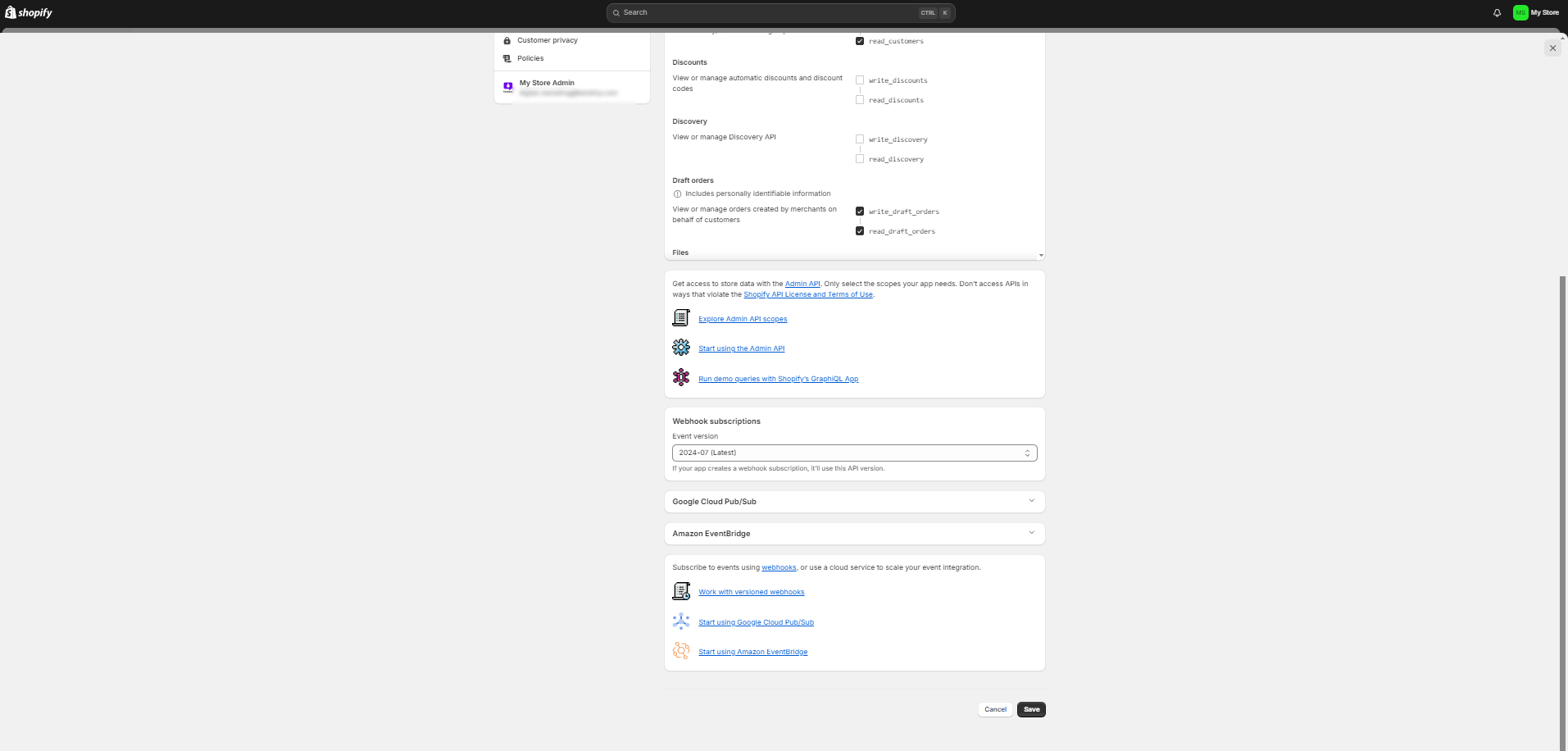Open the webhooks link
Viewport: 1568px width, 751px height.
point(778,567)
